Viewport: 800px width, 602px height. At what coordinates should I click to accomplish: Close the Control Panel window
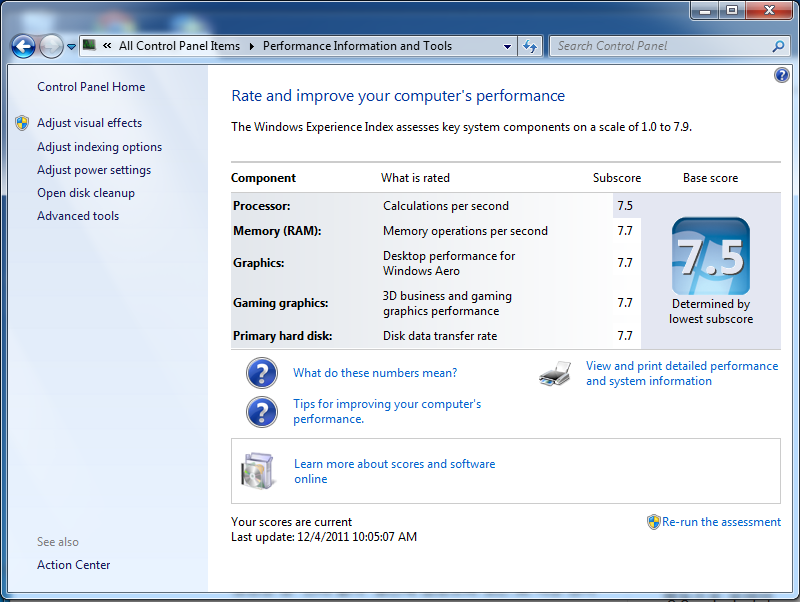769,10
